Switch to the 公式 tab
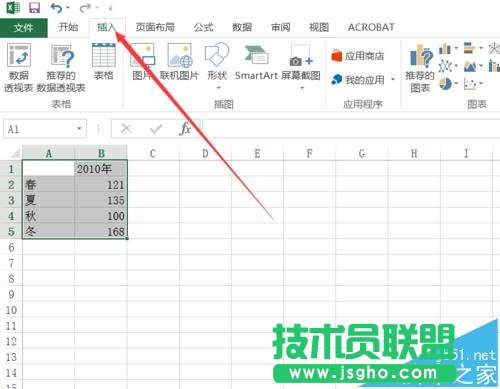This screenshot has width=500, height=389. pyautogui.click(x=204, y=27)
